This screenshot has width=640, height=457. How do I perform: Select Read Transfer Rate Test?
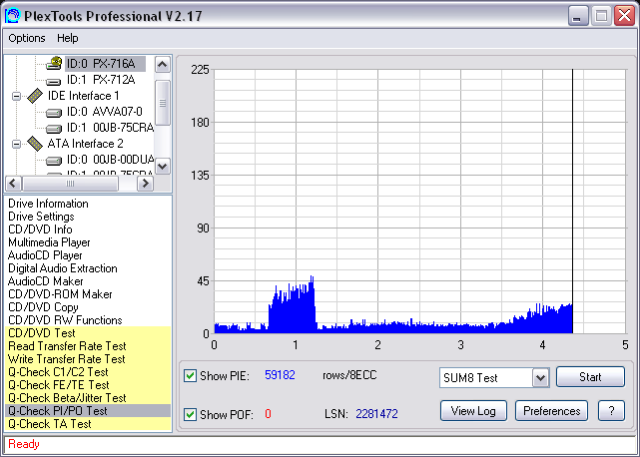pyautogui.click(x=88, y=346)
